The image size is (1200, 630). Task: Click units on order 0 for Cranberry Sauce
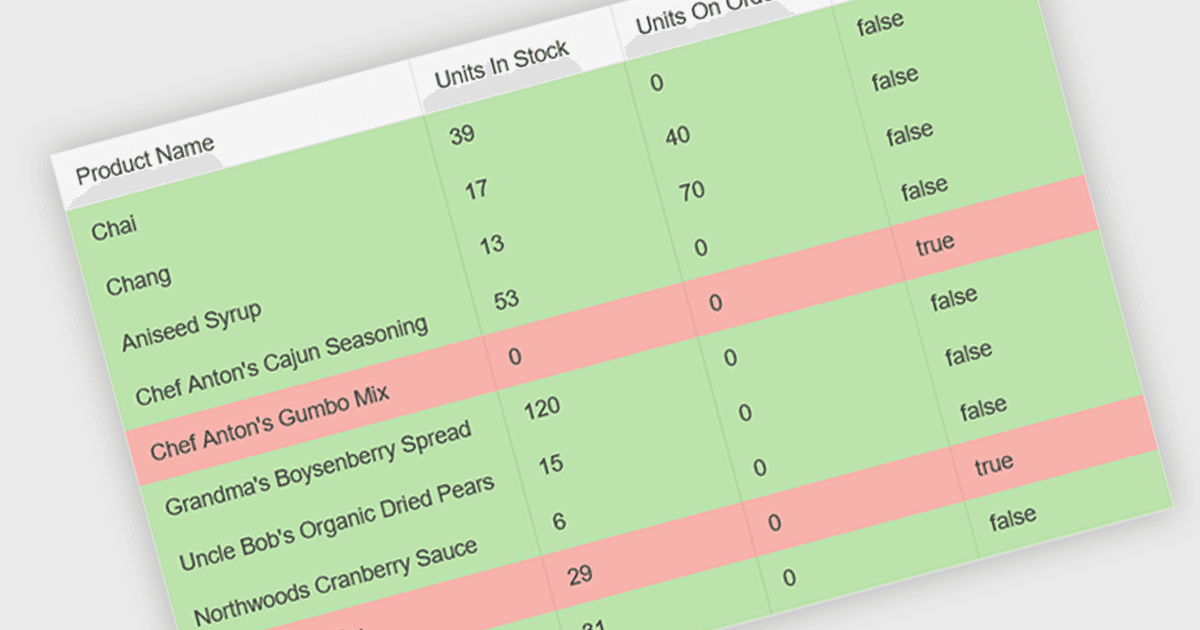760,467
